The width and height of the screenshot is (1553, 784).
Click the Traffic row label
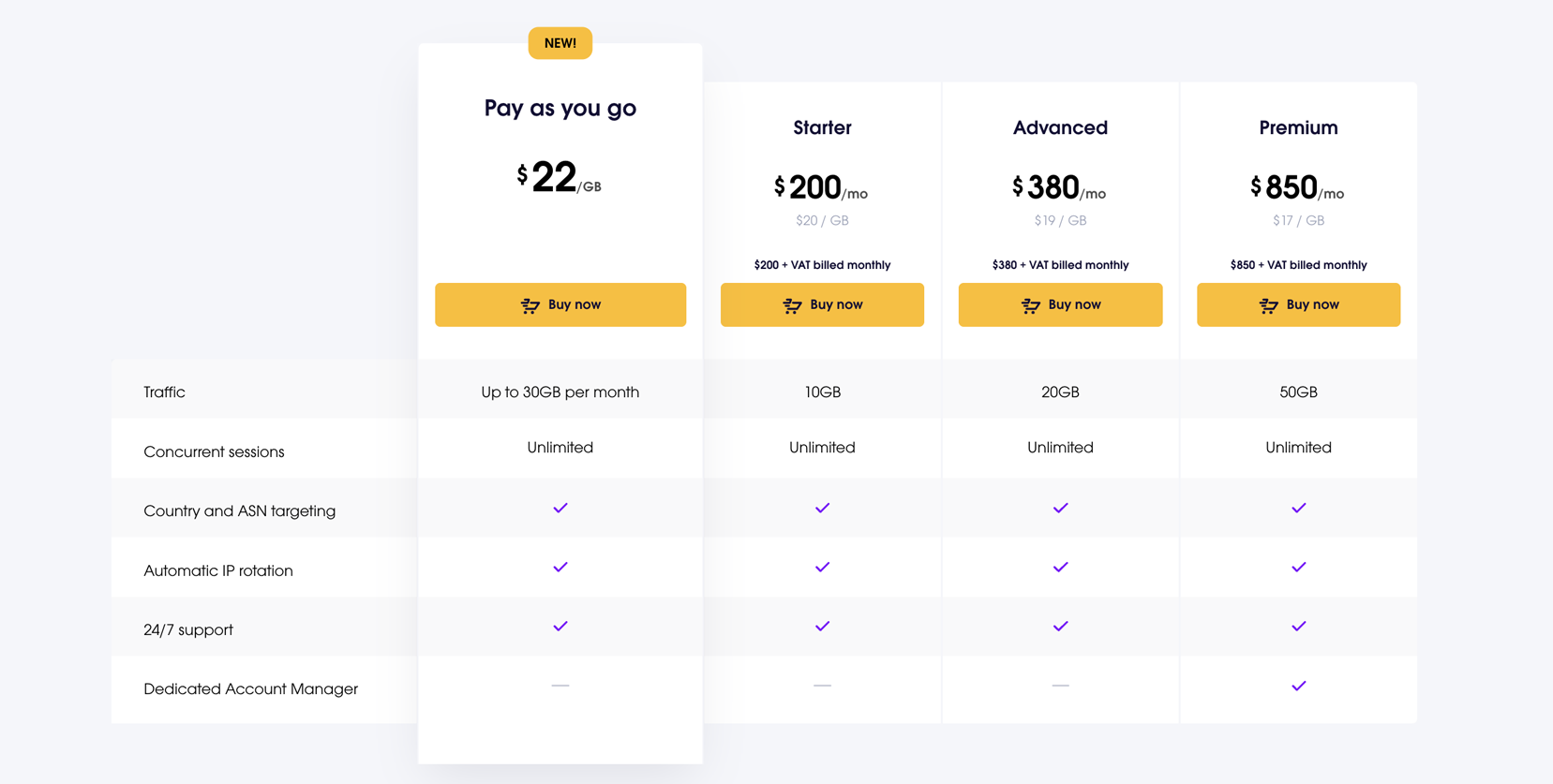pos(164,392)
